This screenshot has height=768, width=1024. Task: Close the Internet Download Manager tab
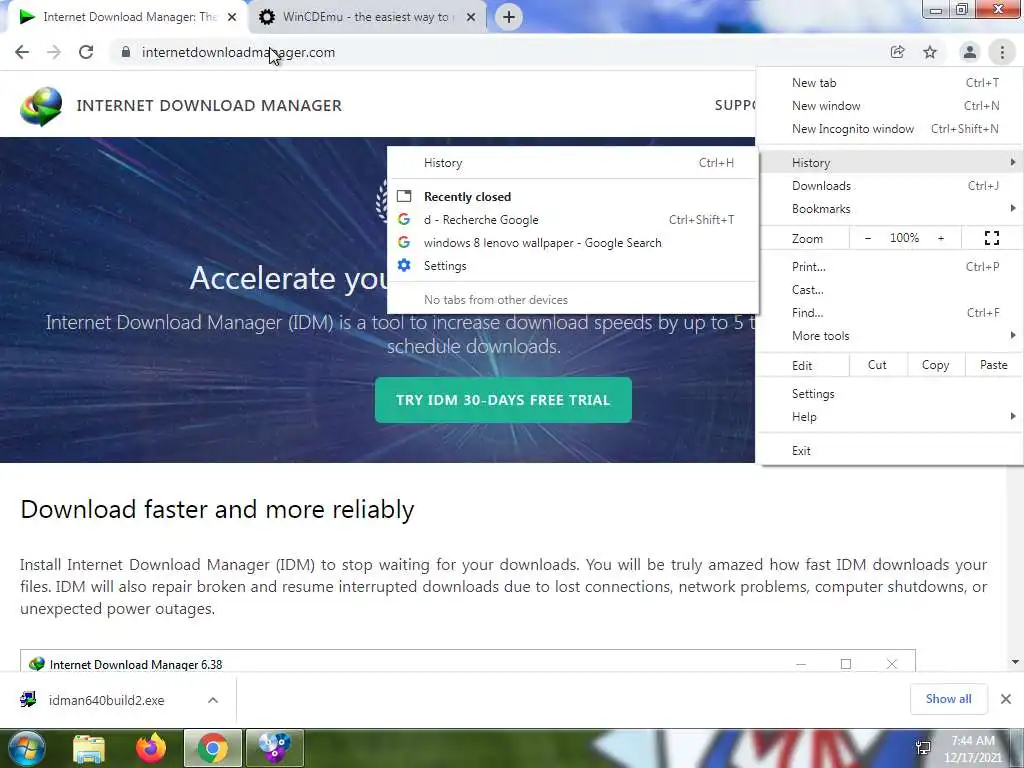(232, 17)
